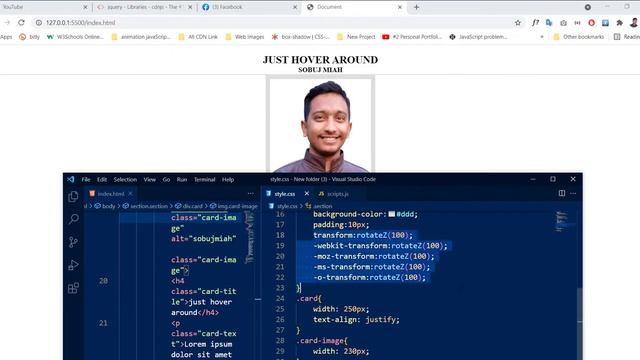Split the style.css editor to the right
The width and height of the screenshot is (640, 360).
[562, 193]
